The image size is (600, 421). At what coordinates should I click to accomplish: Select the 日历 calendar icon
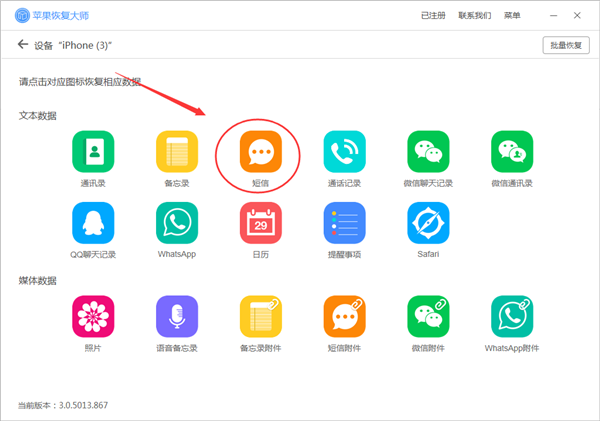260,222
